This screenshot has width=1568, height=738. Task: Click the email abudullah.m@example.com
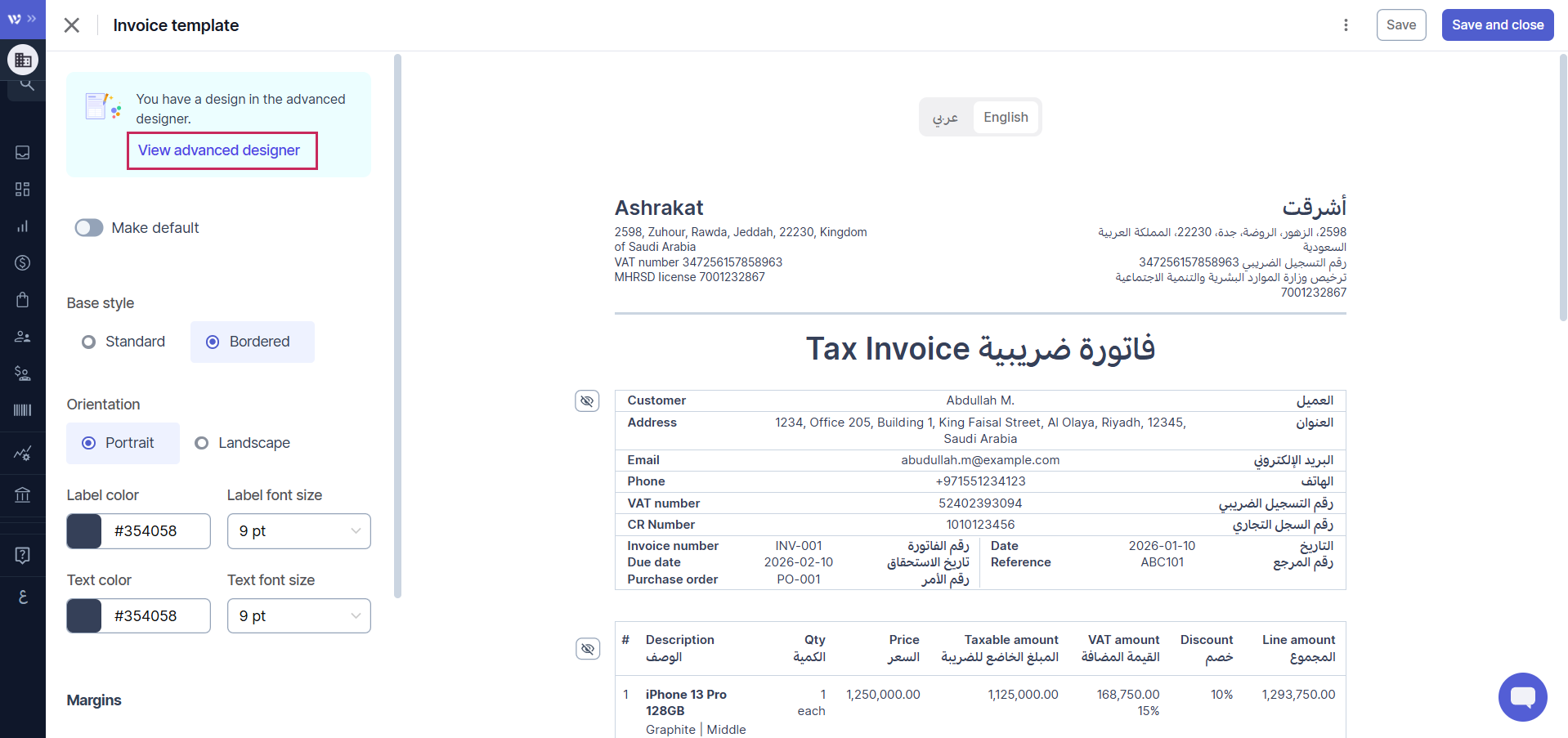click(980, 460)
